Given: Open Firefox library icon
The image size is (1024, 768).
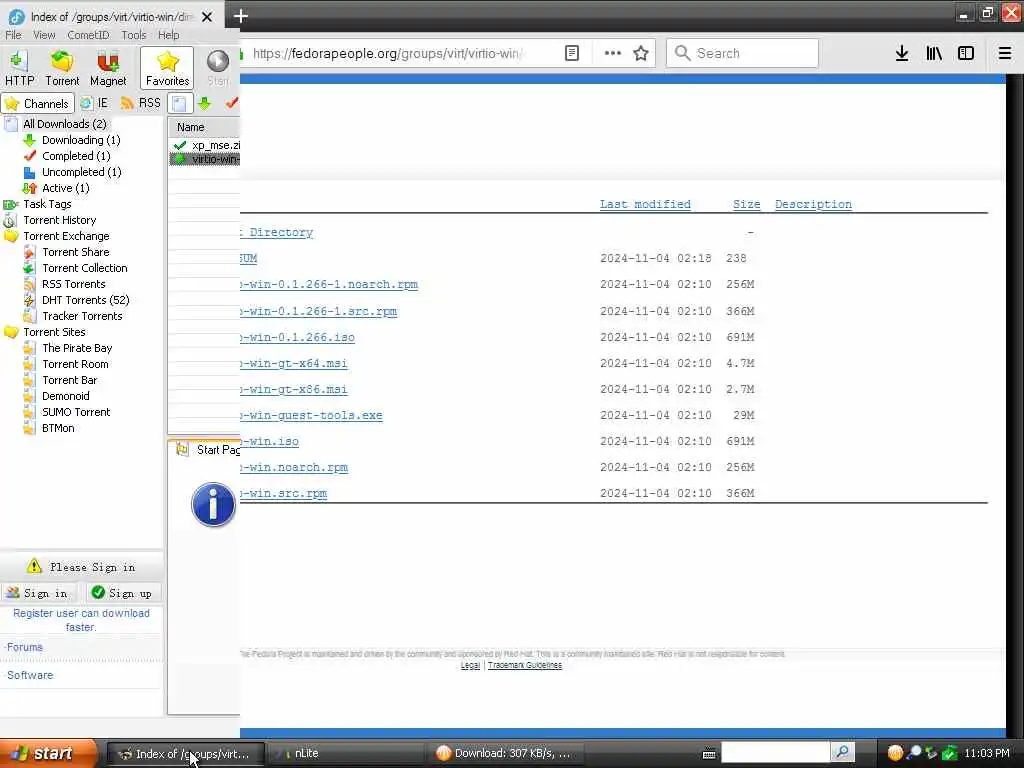Looking at the screenshot, I should 934,54.
